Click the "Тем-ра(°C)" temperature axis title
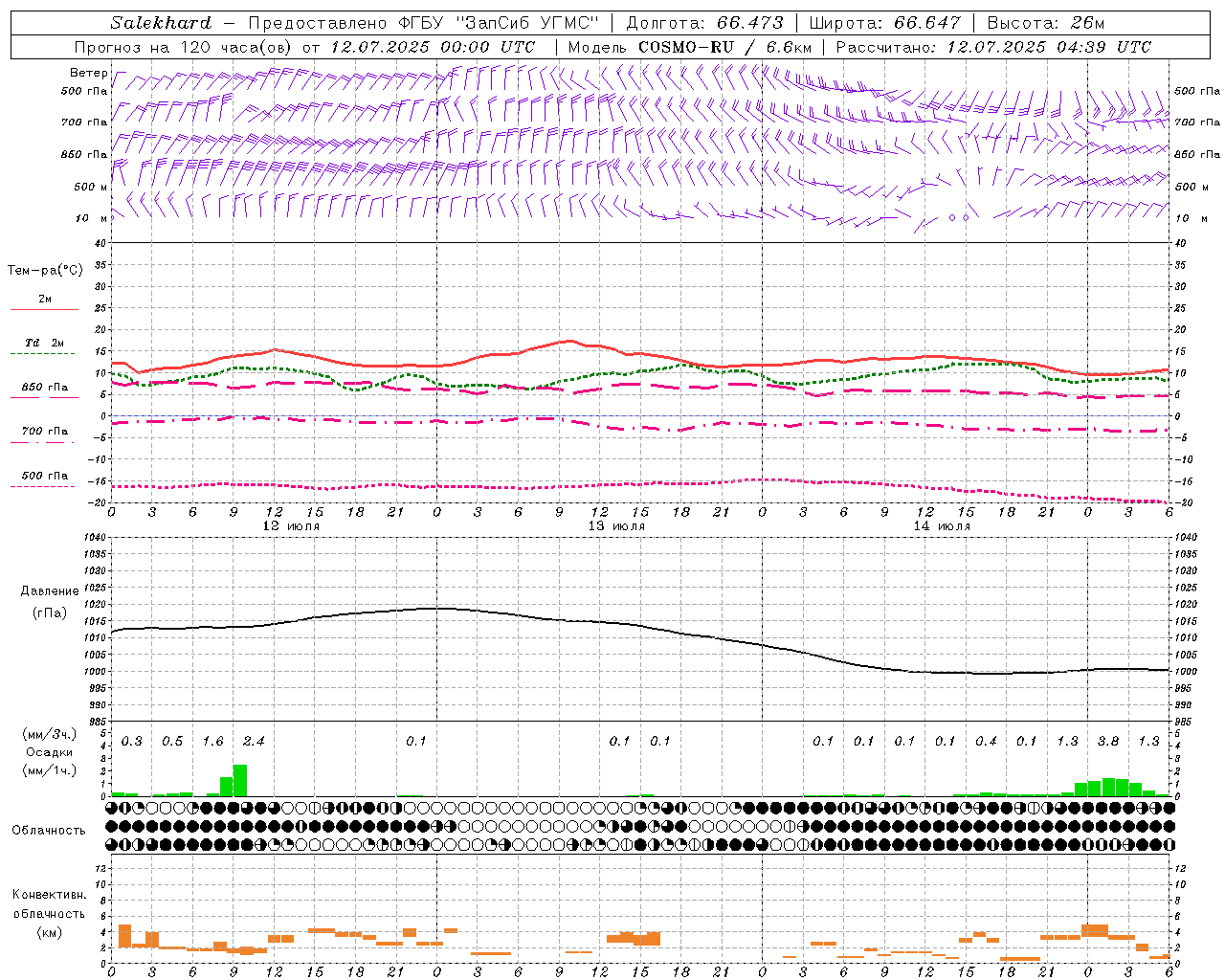 coord(45,271)
